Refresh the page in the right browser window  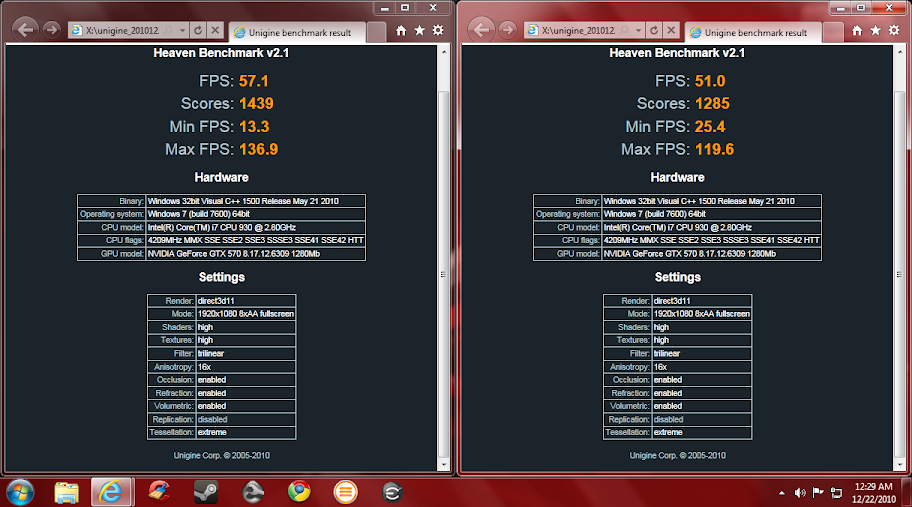coord(654,30)
